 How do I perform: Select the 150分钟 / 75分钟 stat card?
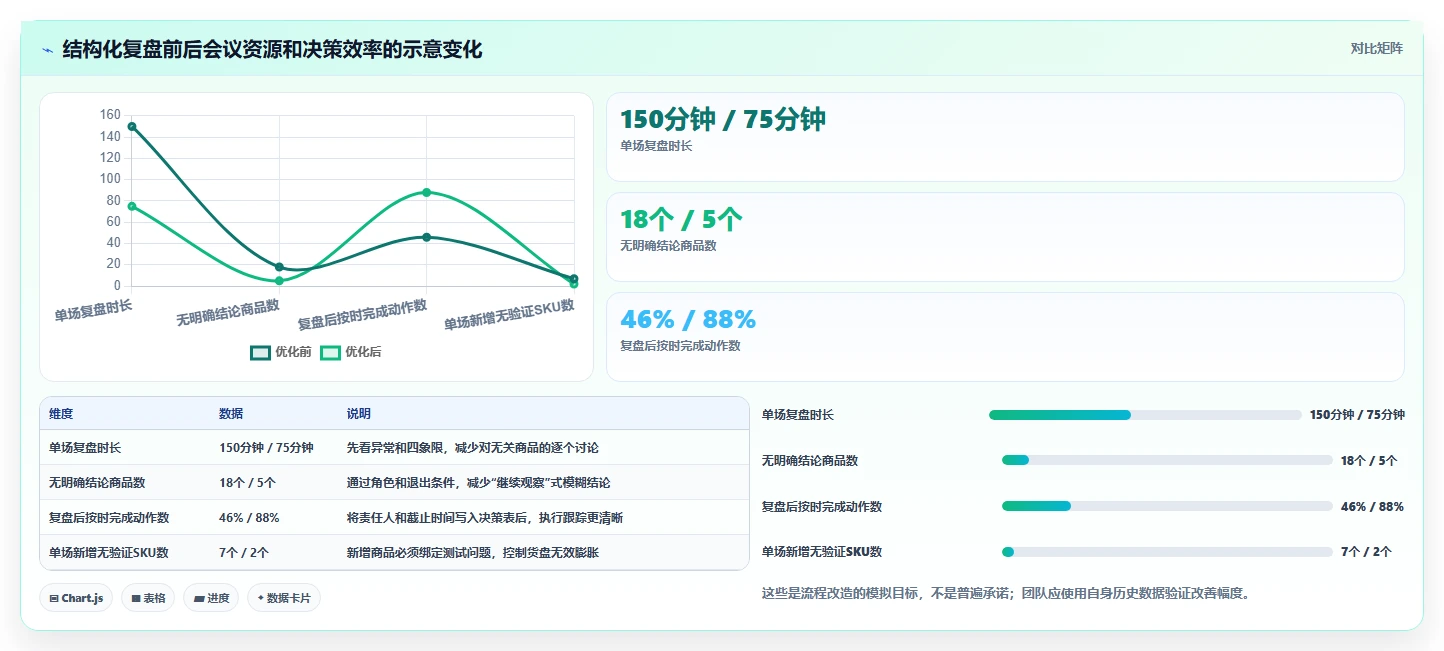pyautogui.click(x=1005, y=137)
